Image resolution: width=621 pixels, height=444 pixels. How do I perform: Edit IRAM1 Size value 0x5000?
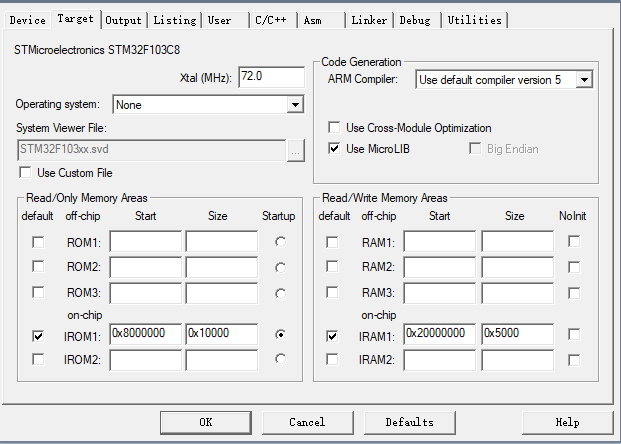click(x=518, y=334)
